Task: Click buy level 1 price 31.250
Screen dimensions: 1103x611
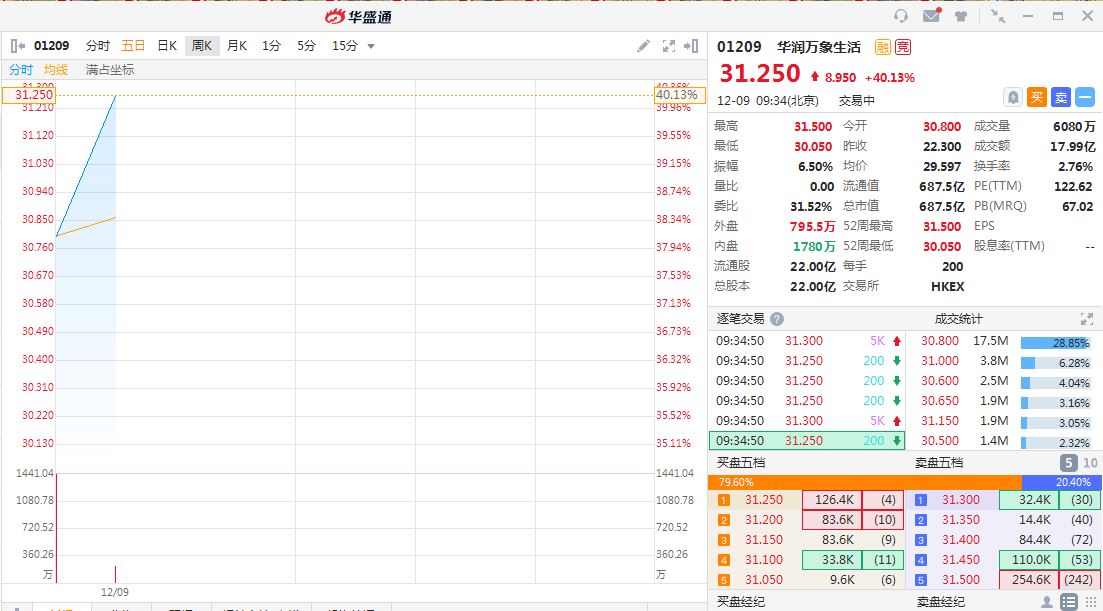Action: pos(764,500)
